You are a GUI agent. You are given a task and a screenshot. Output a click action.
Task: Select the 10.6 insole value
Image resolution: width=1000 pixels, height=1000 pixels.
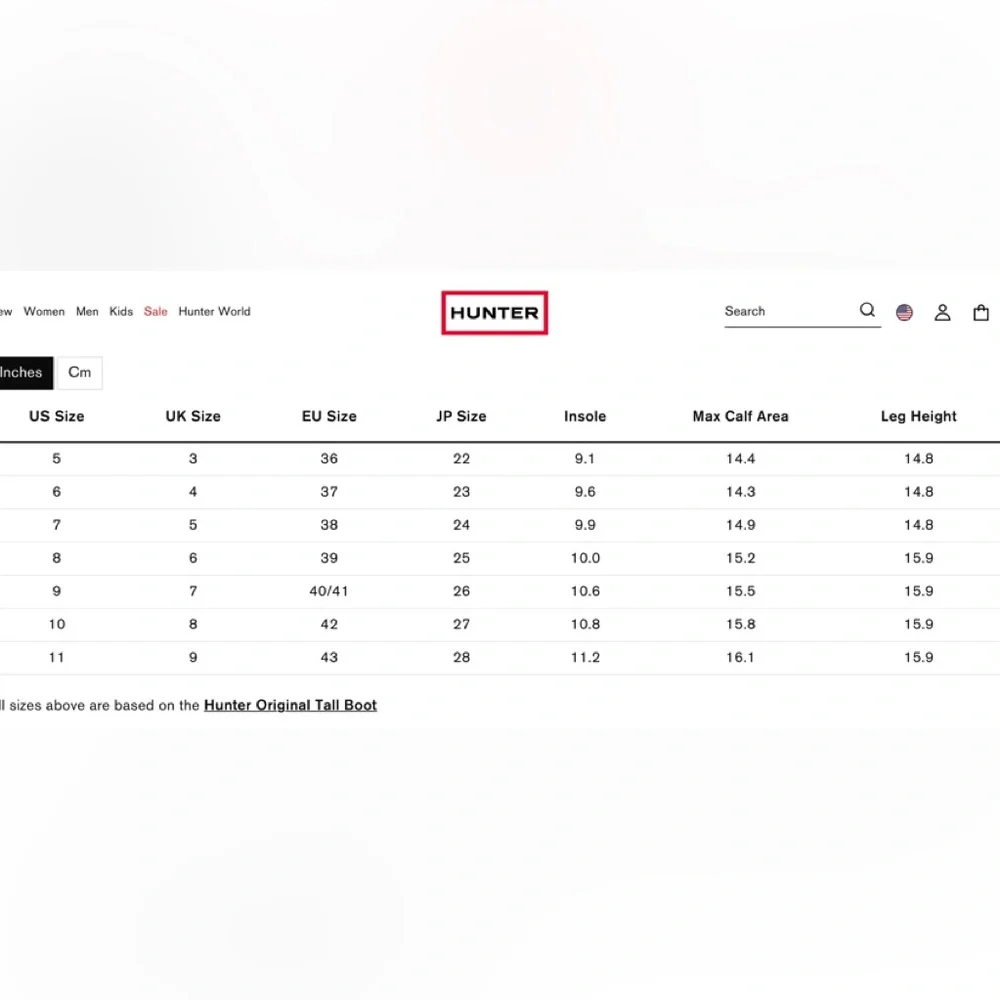point(585,591)
